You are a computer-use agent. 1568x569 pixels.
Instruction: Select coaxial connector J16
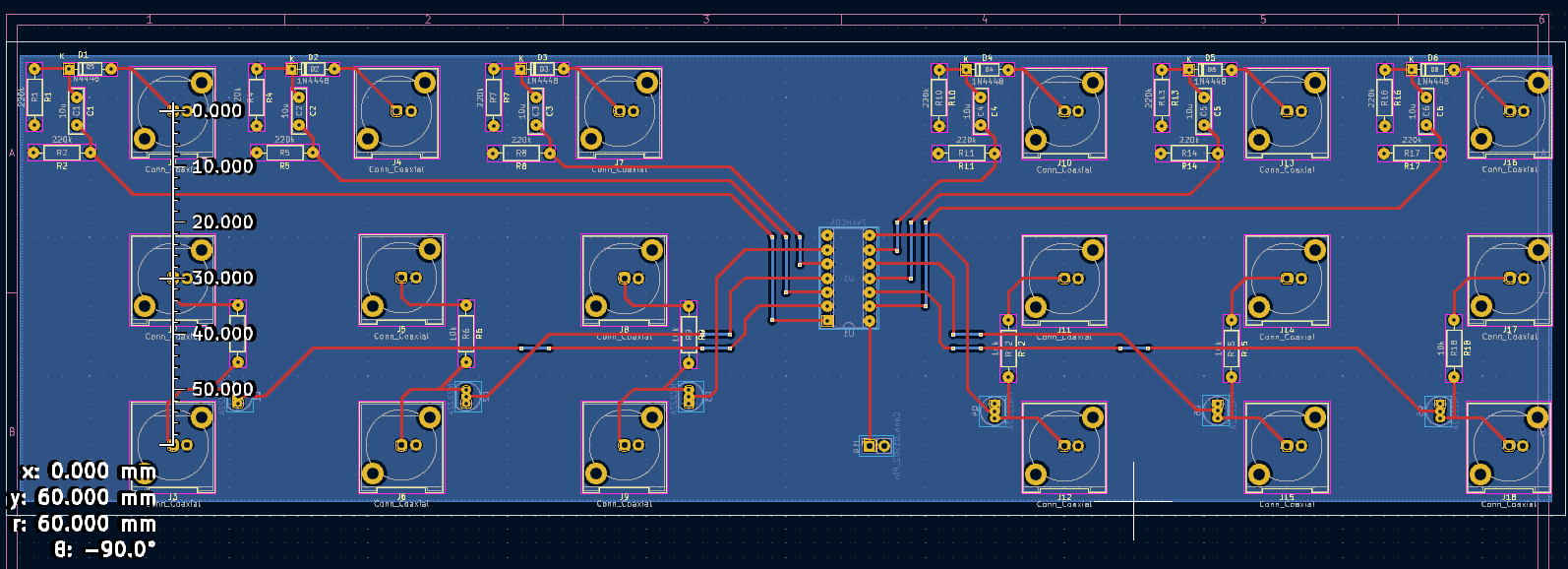coord(1510,113)
